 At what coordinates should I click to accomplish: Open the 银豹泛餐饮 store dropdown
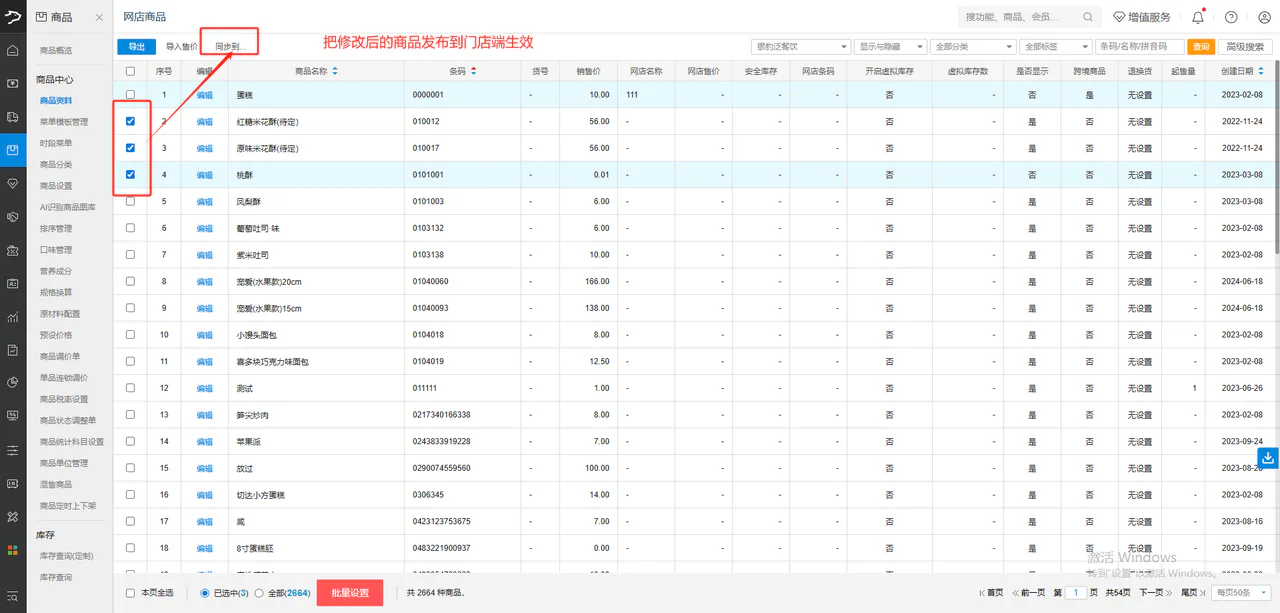pos(800,47)
